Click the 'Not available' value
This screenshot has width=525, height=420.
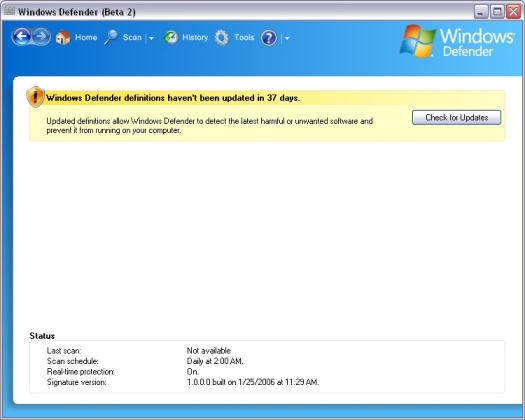point(209,351)
